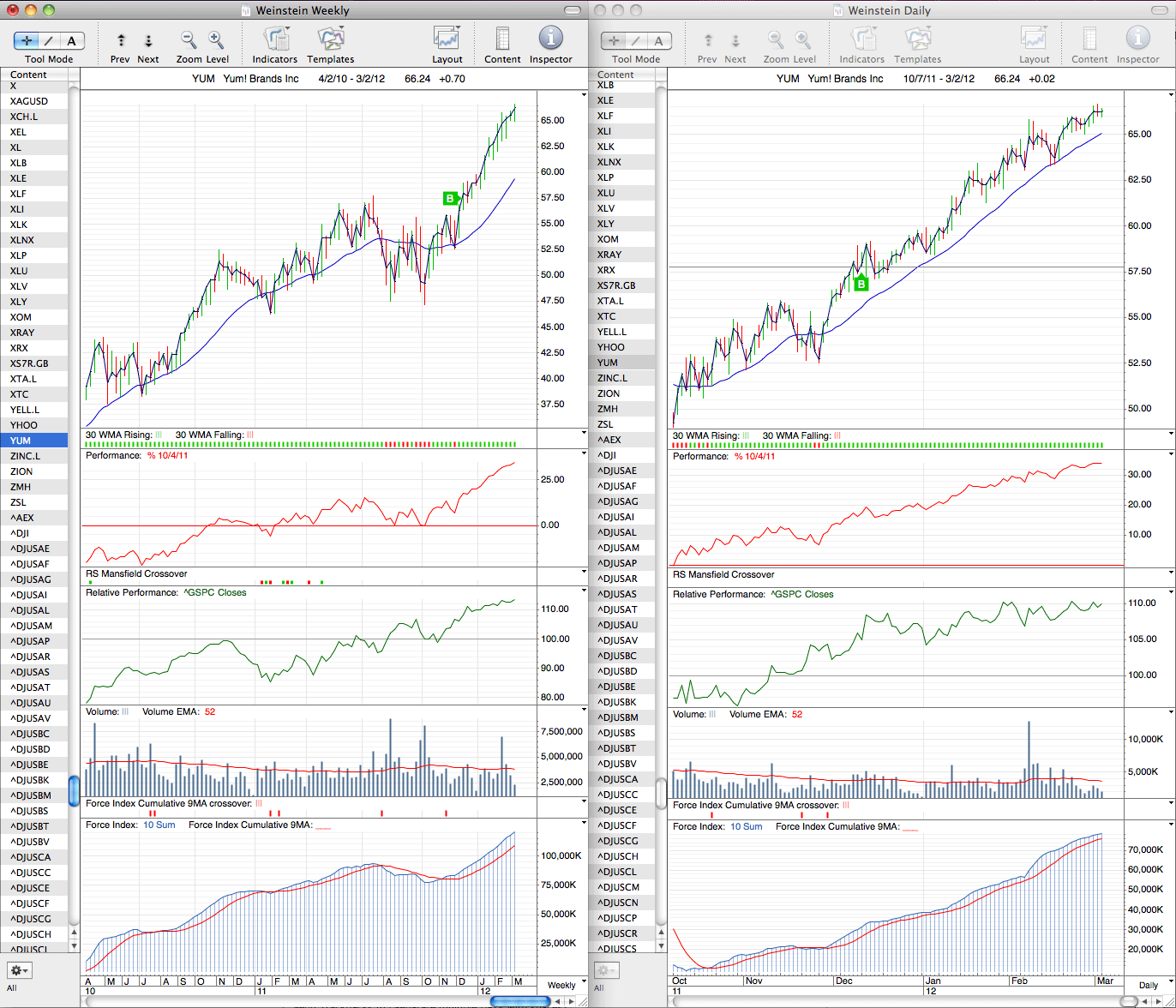Click Next arrow in Weinstein Weekly toolbar
Viewport: 1176px width, 1008px height.
click(x=148, y=40)
